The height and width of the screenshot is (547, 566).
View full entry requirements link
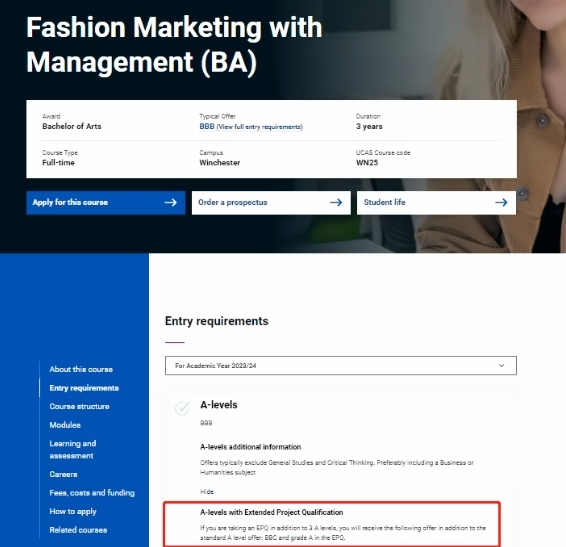(x=260, y=127)
